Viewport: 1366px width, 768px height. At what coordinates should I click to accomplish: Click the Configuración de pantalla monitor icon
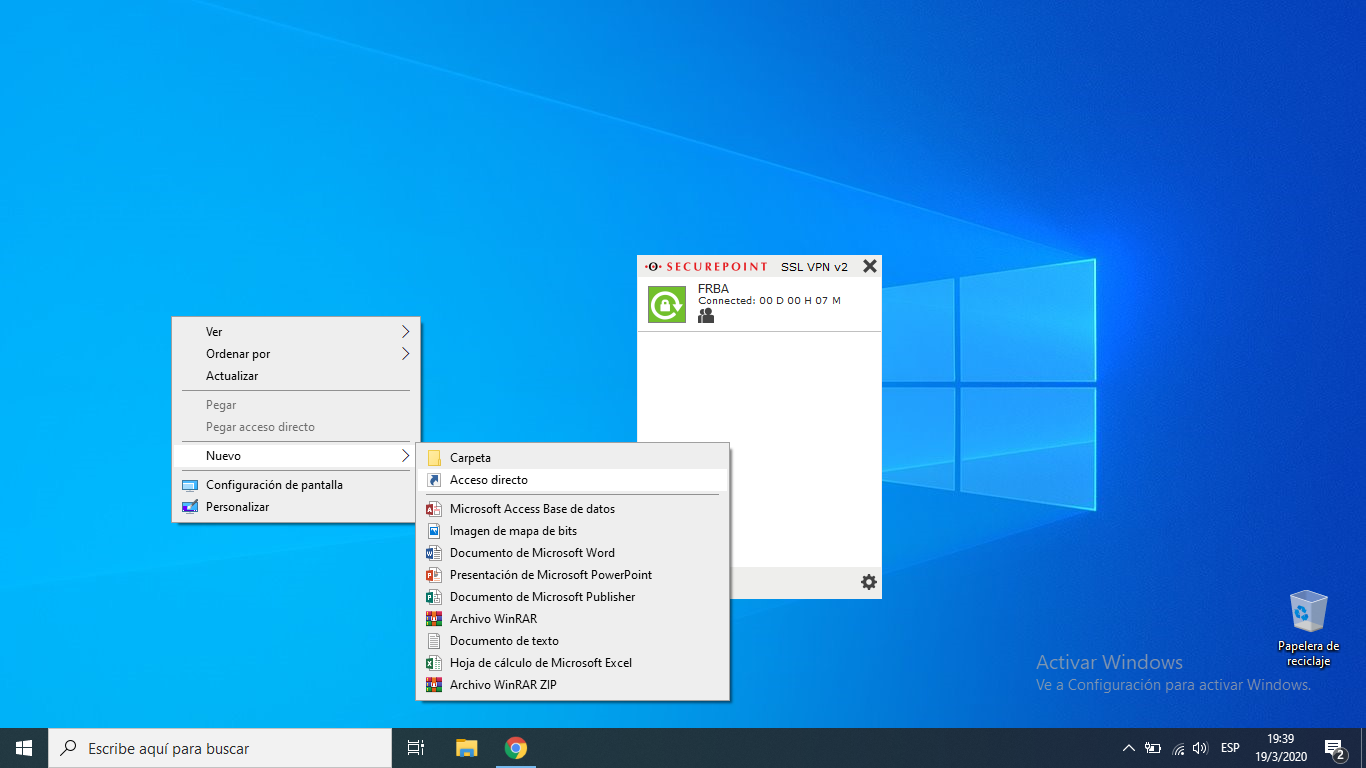[190, 485]
